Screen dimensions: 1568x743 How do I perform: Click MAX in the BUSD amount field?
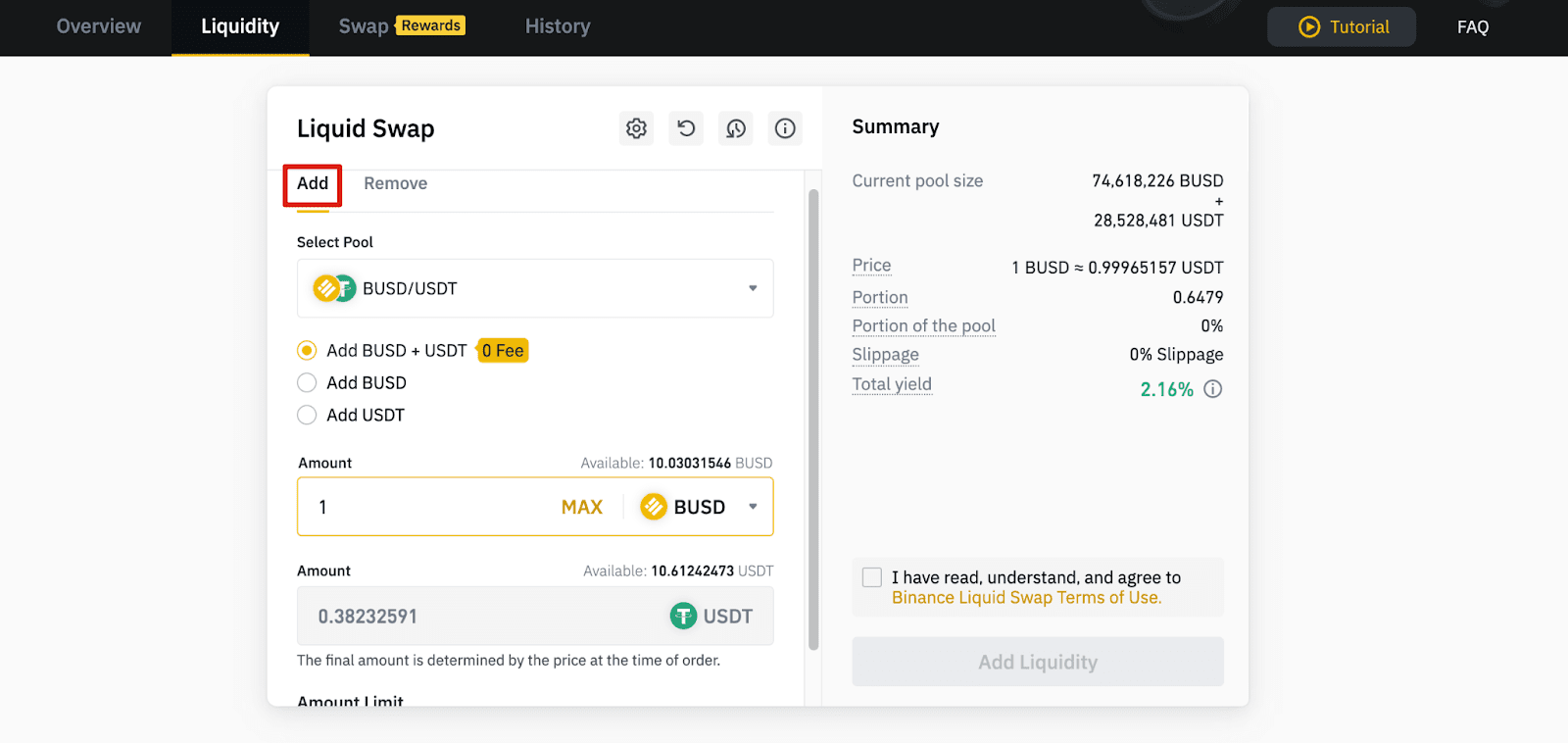coord(582,507)
